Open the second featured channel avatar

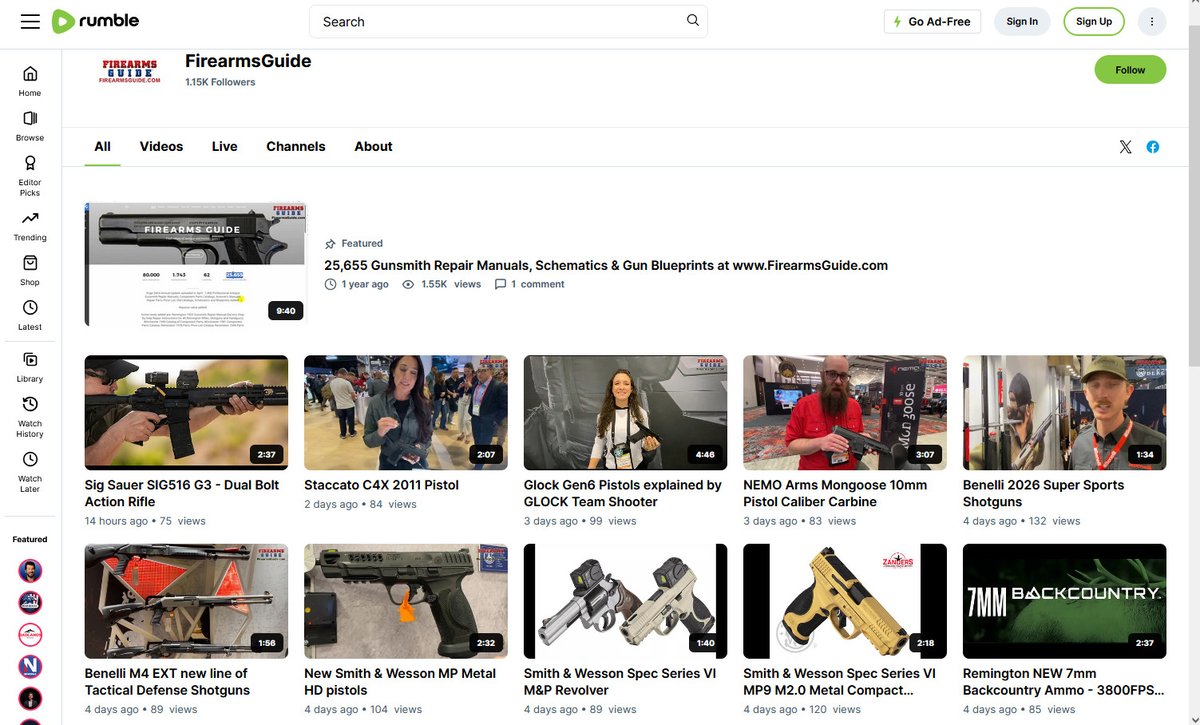click(30, 602)
